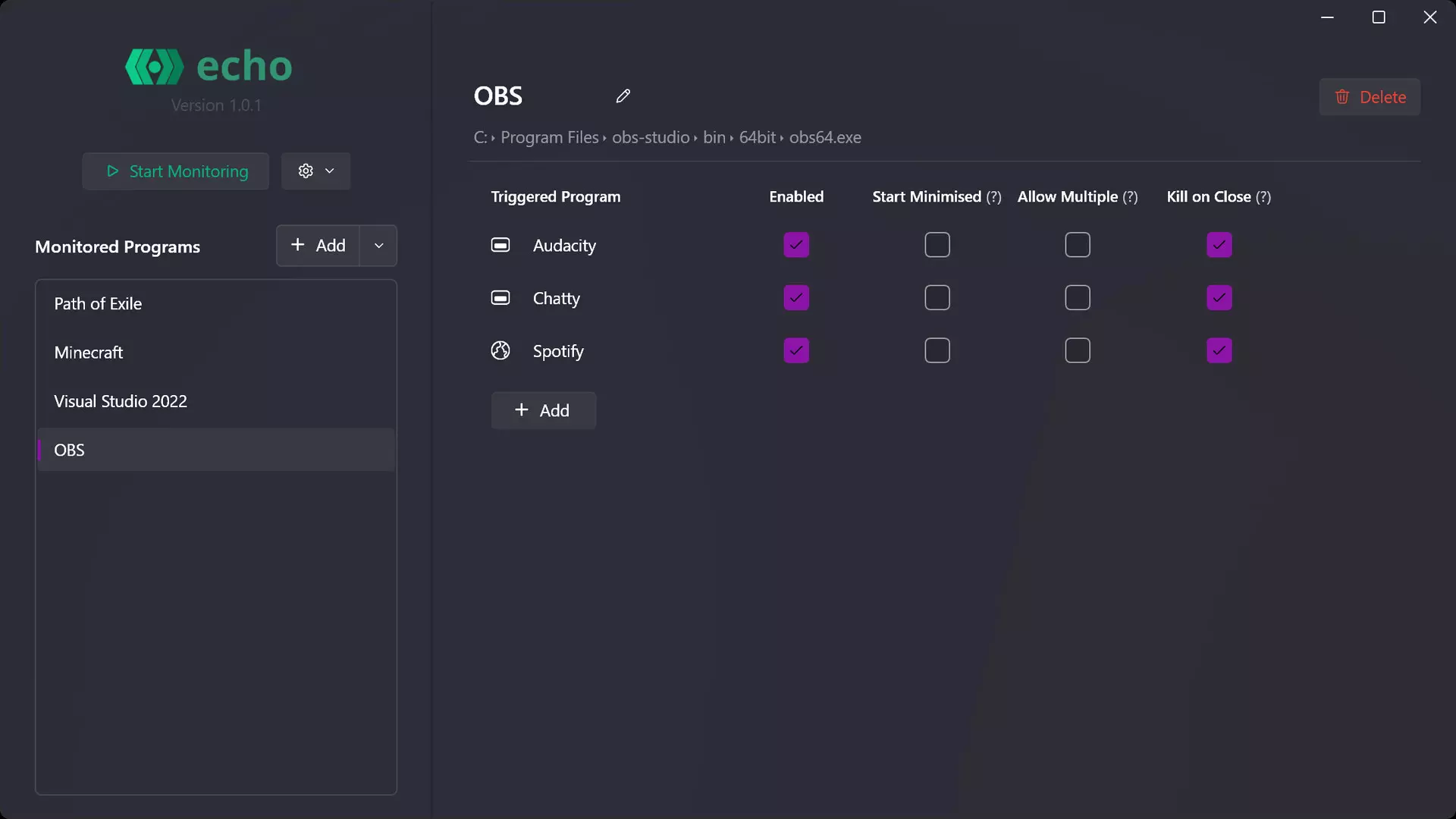Enable Allow Multiple for Chatty
Viewport: 1456px width, 819px height.
click(x=1078, y=298)
